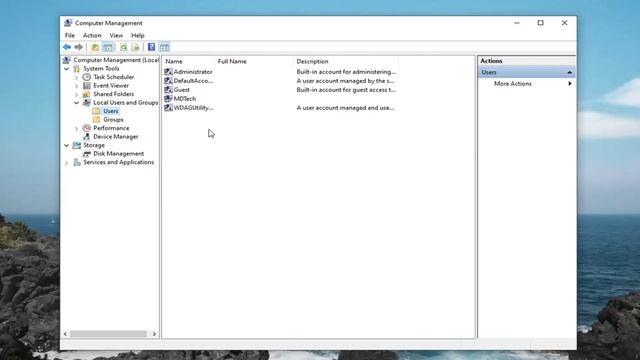Screen dimensions: 640x360
Task: Collapse the Storage tree node
Action: 67,145
